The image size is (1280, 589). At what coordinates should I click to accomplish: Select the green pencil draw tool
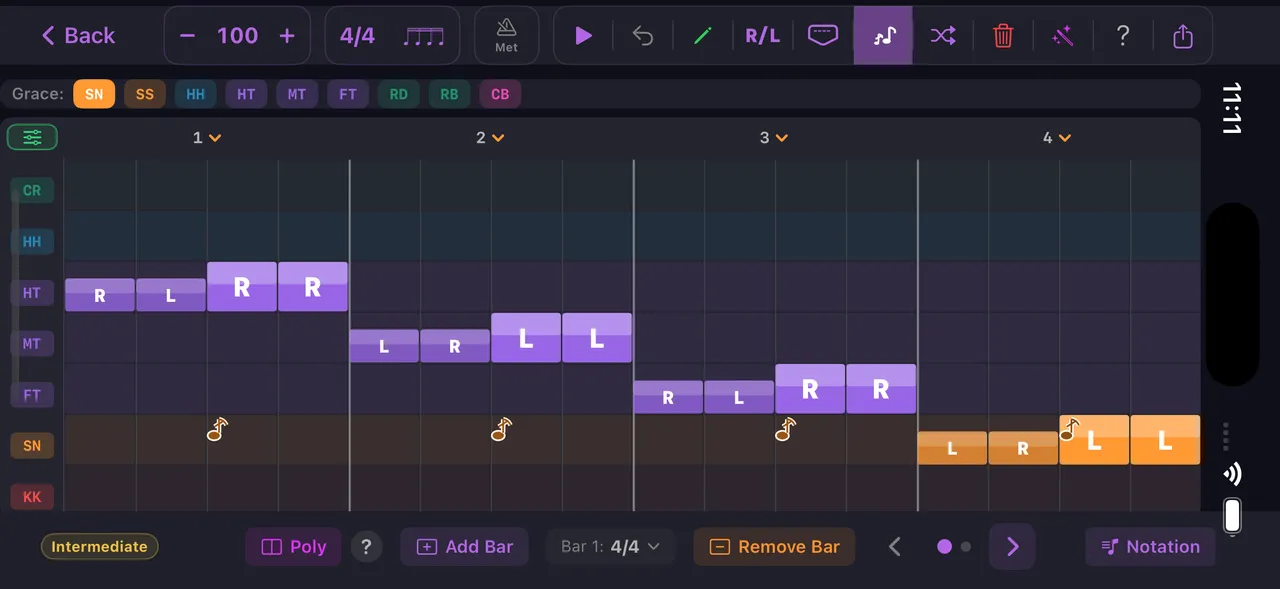703,36
